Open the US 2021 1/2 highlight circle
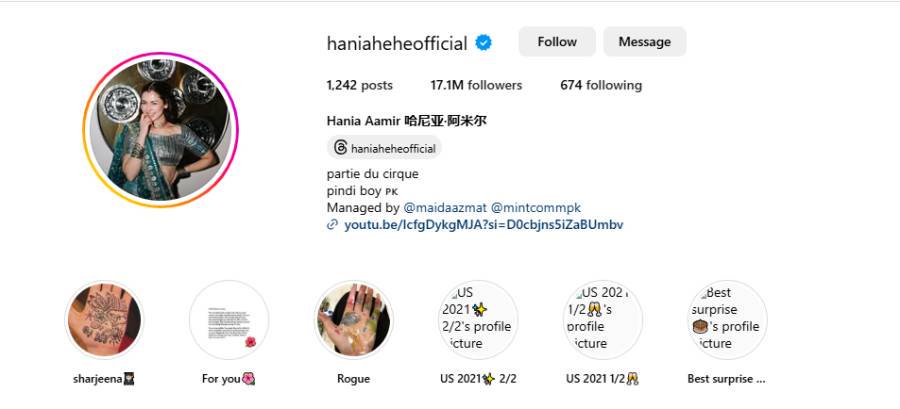 point(603,320)
